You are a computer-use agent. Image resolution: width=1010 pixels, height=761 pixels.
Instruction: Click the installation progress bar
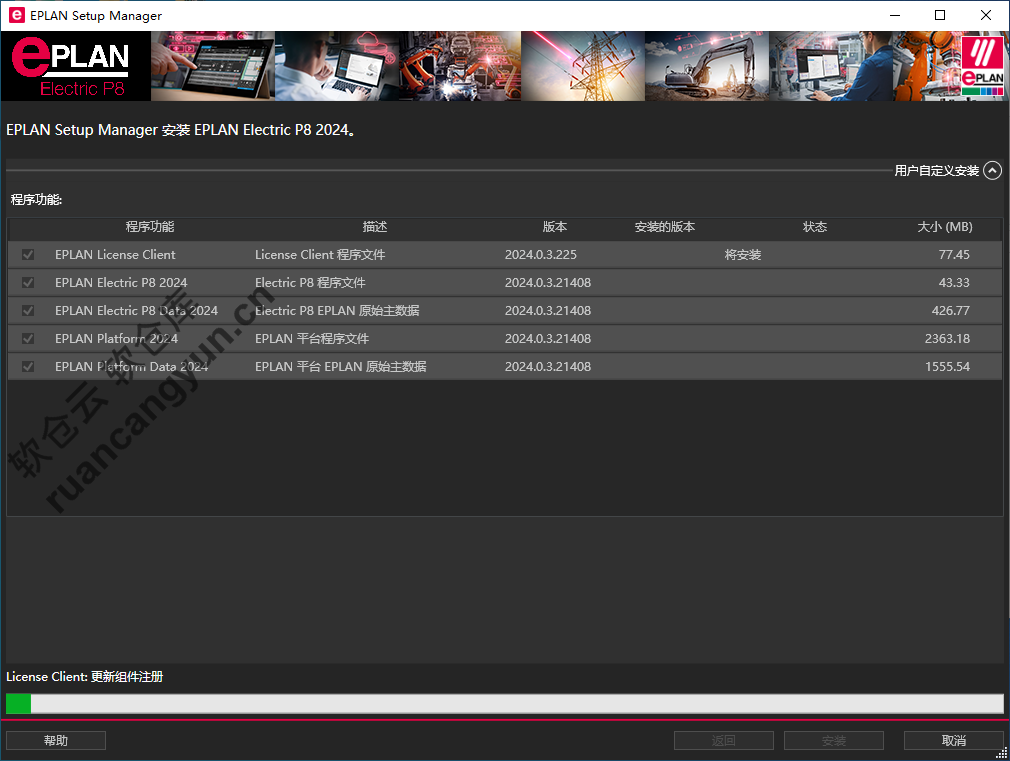(x=504, y=704)
